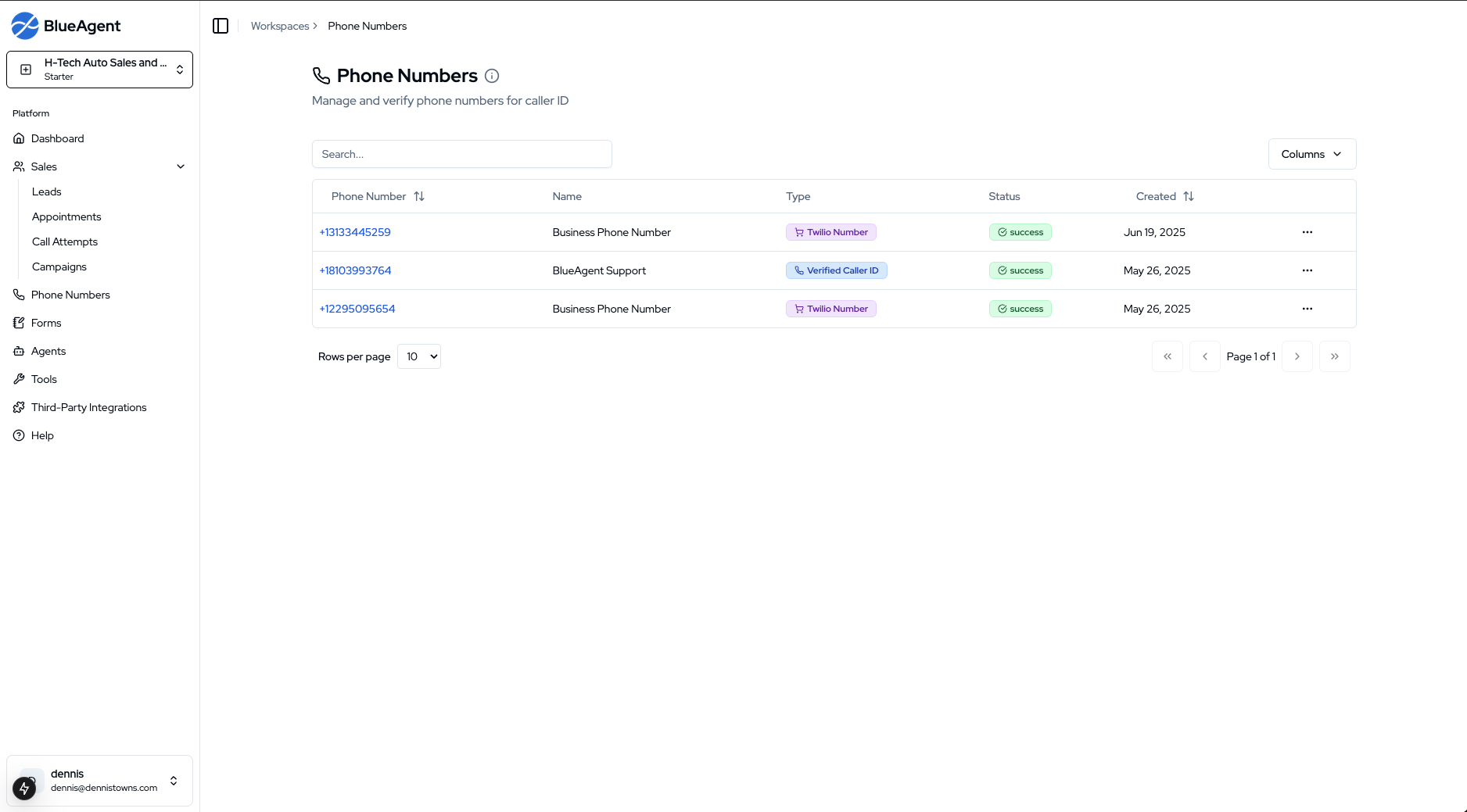Click the Verified Caller ID badge
Viewport: 1467px width, 812px height.
pyautogui.click(x=837, y=270)
